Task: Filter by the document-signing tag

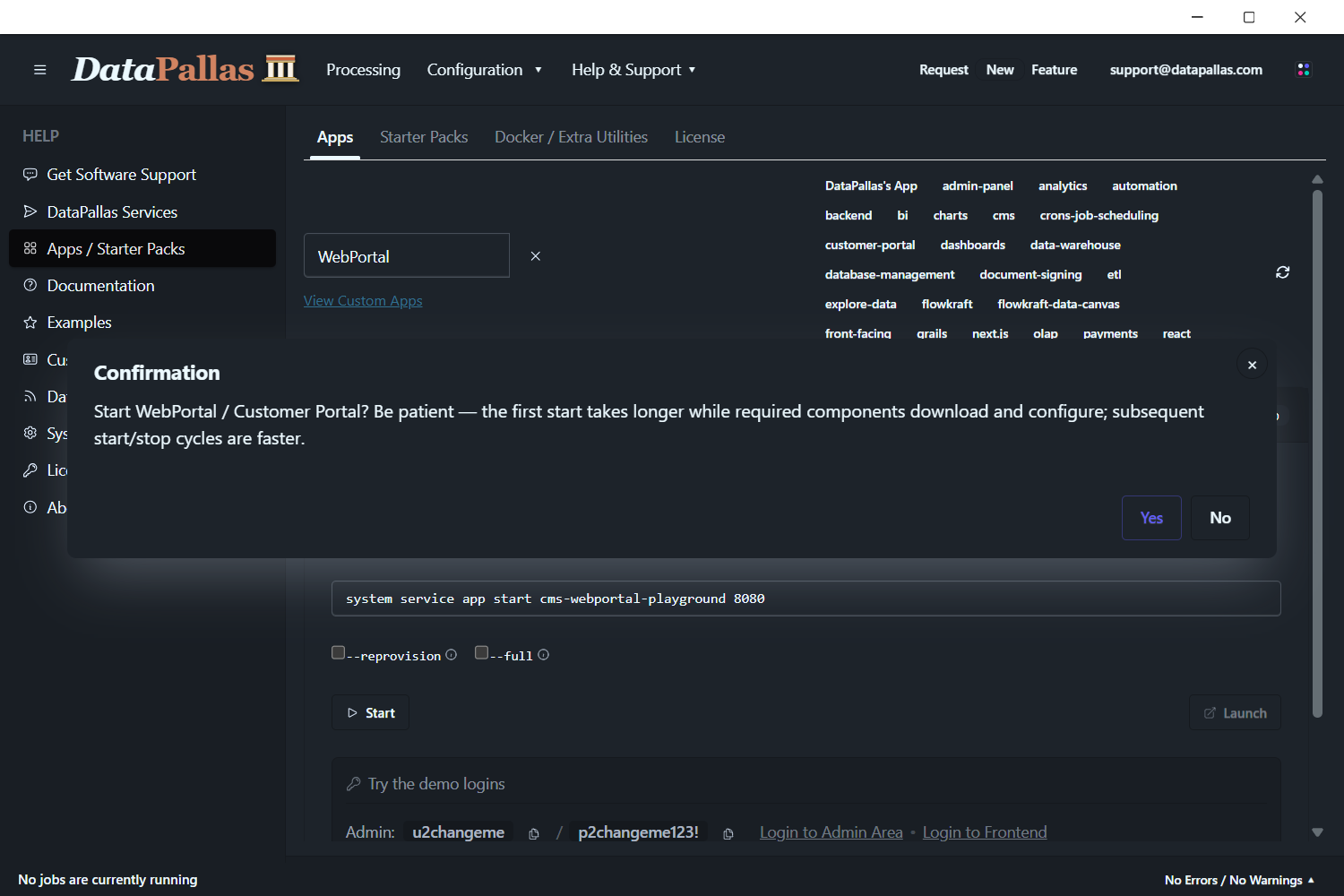Action: coord(1030,274)
